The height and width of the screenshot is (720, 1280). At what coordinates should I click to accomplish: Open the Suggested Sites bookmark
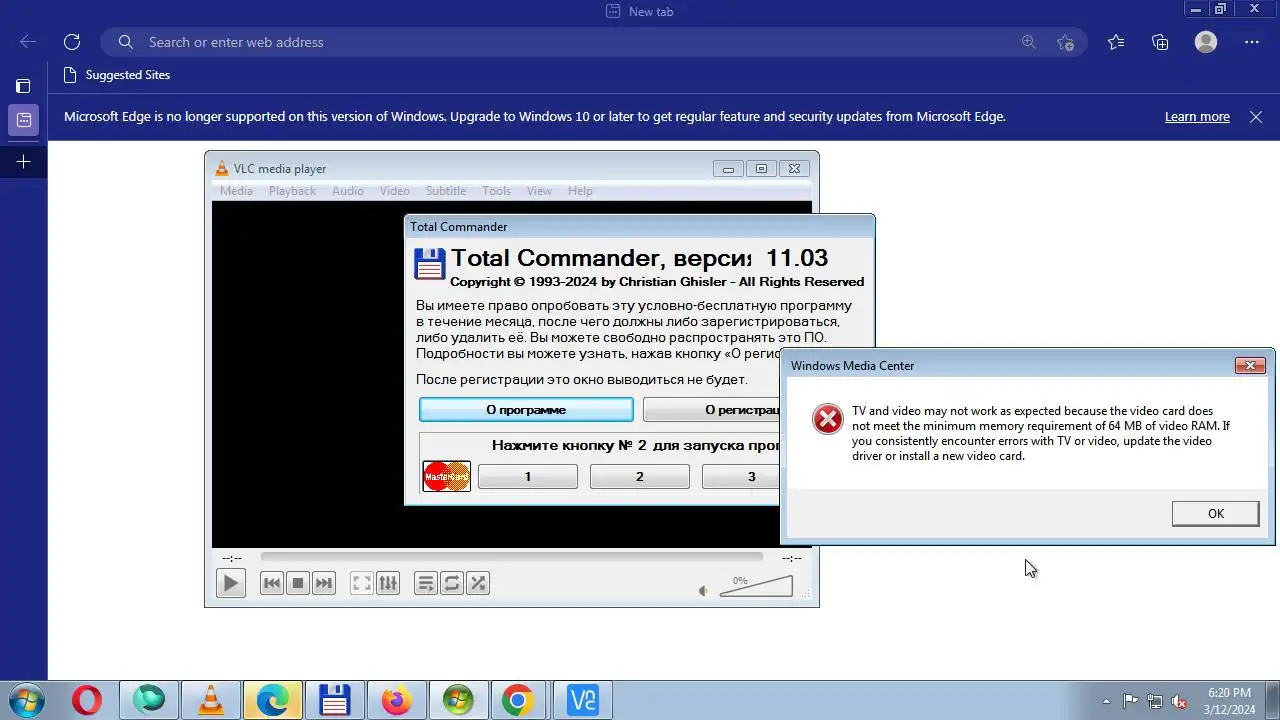coord(116,75)
